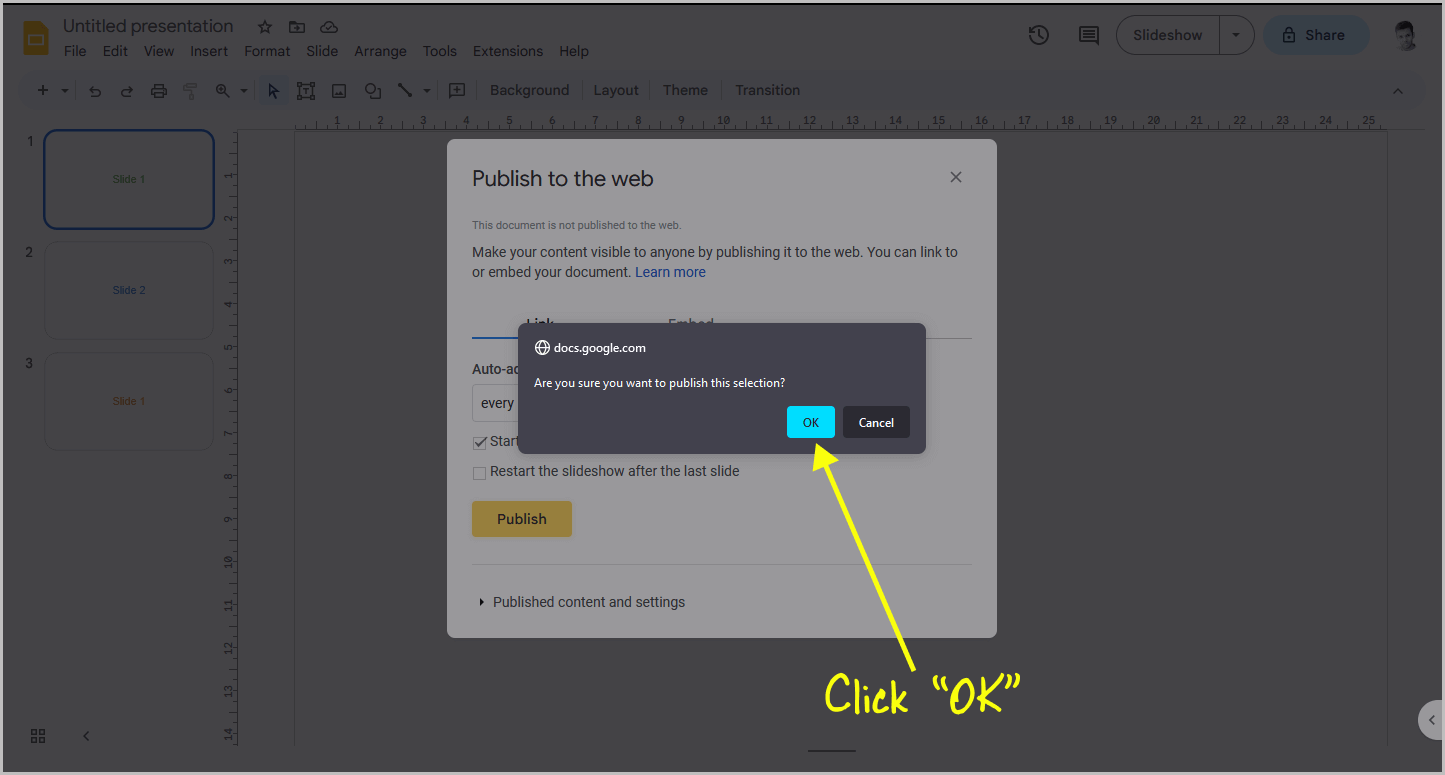Click the Insert image icon
The image size is (1445, 775).
339,90
